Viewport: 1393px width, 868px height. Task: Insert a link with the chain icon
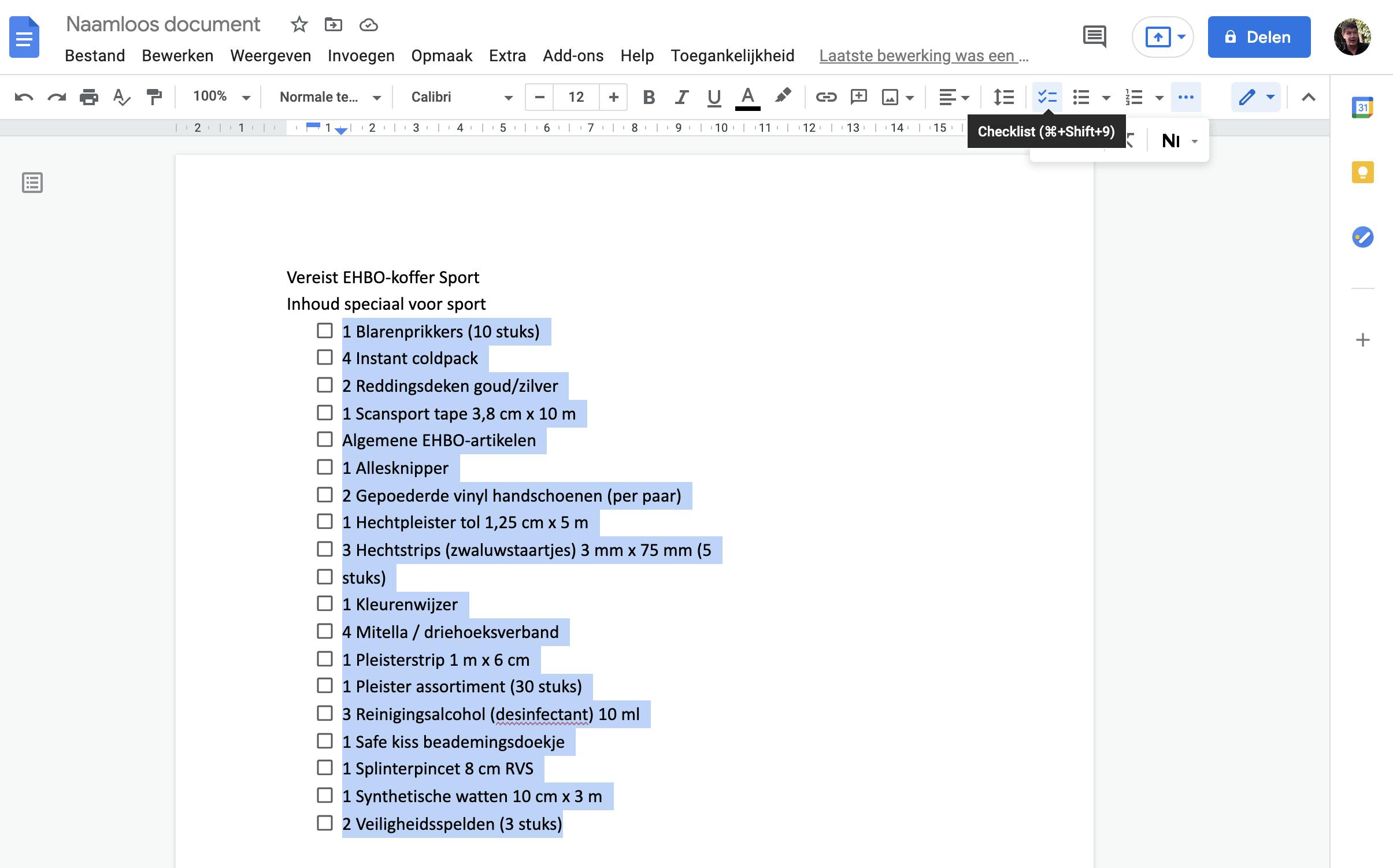coord(826,97)
